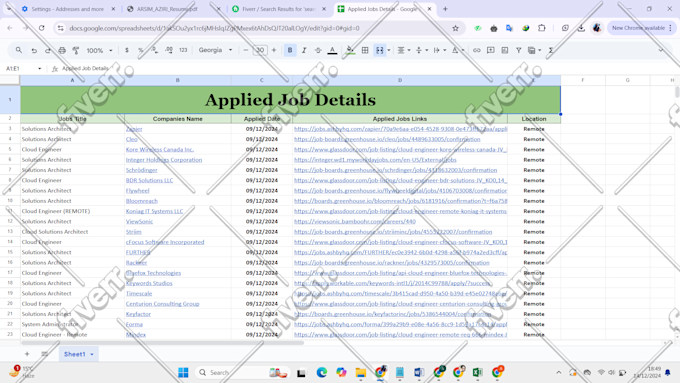
Task: Add a new sheet
Action: point(27,354)
